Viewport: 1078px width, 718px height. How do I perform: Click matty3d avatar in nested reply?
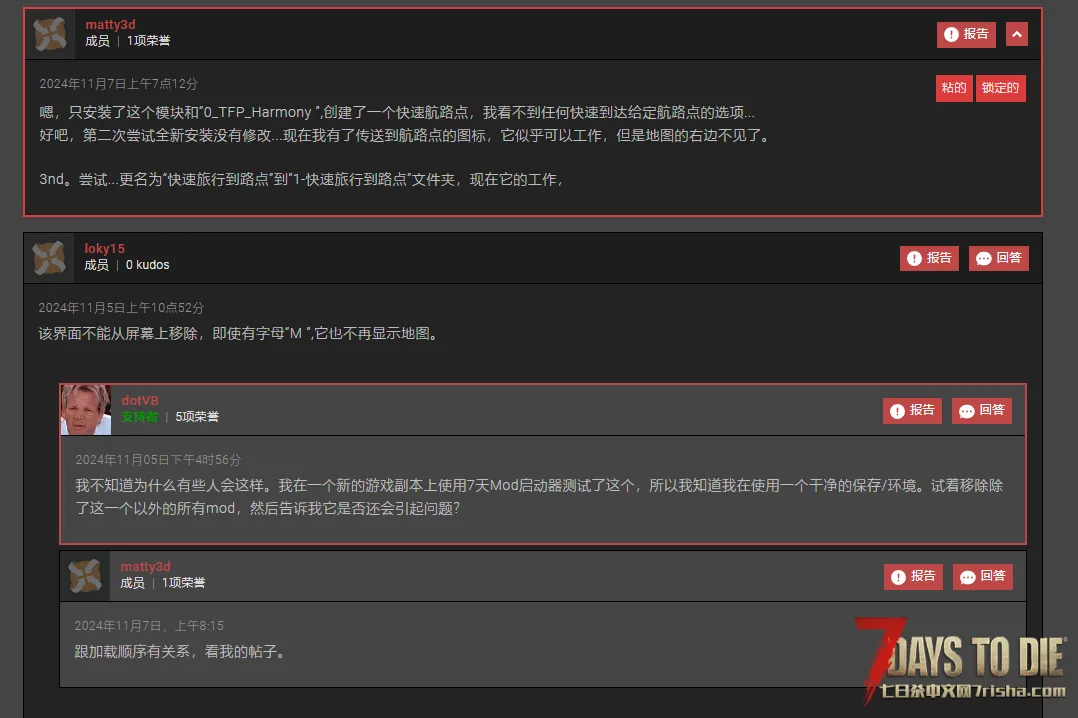85,576
